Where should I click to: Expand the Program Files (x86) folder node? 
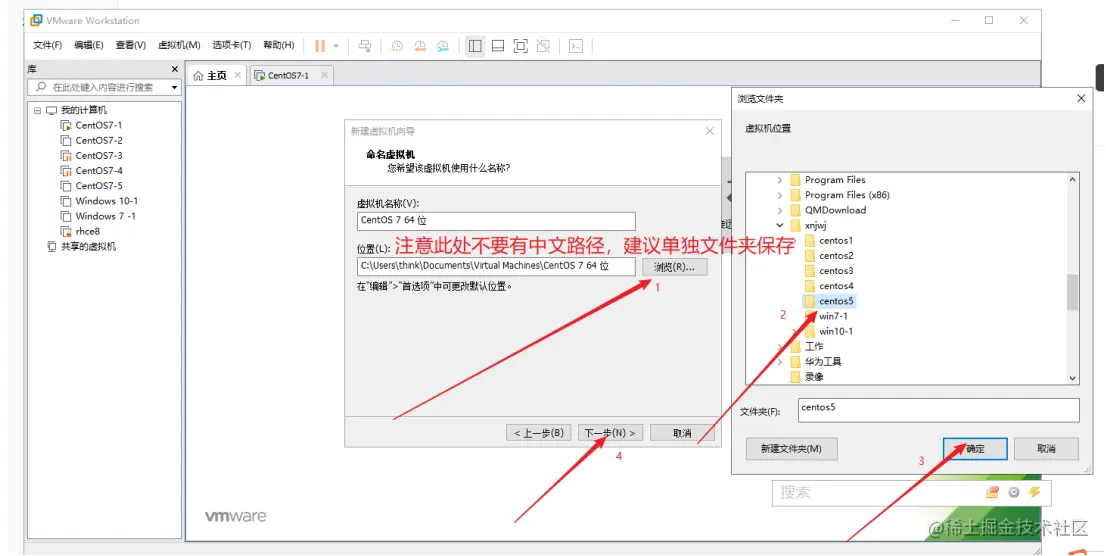pyautogui.click(x=779, y=195)
